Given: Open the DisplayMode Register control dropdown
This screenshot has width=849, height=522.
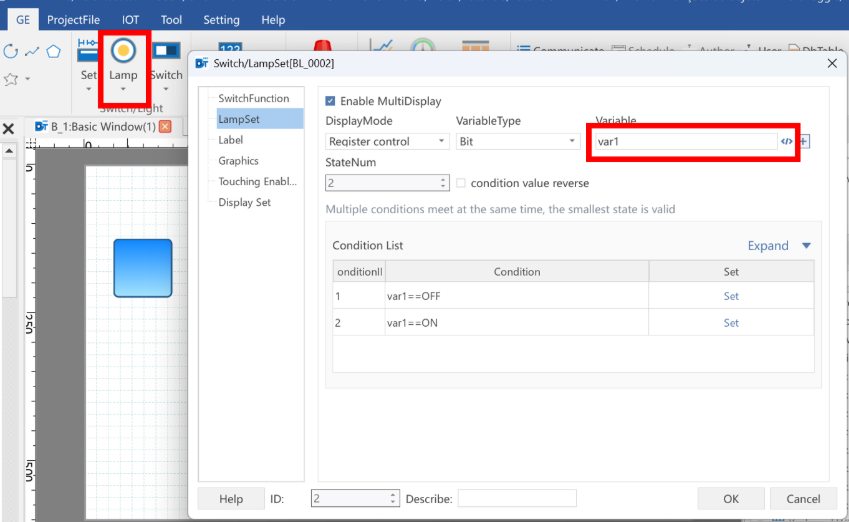Looking at the screenshot, I should point(387,141).
